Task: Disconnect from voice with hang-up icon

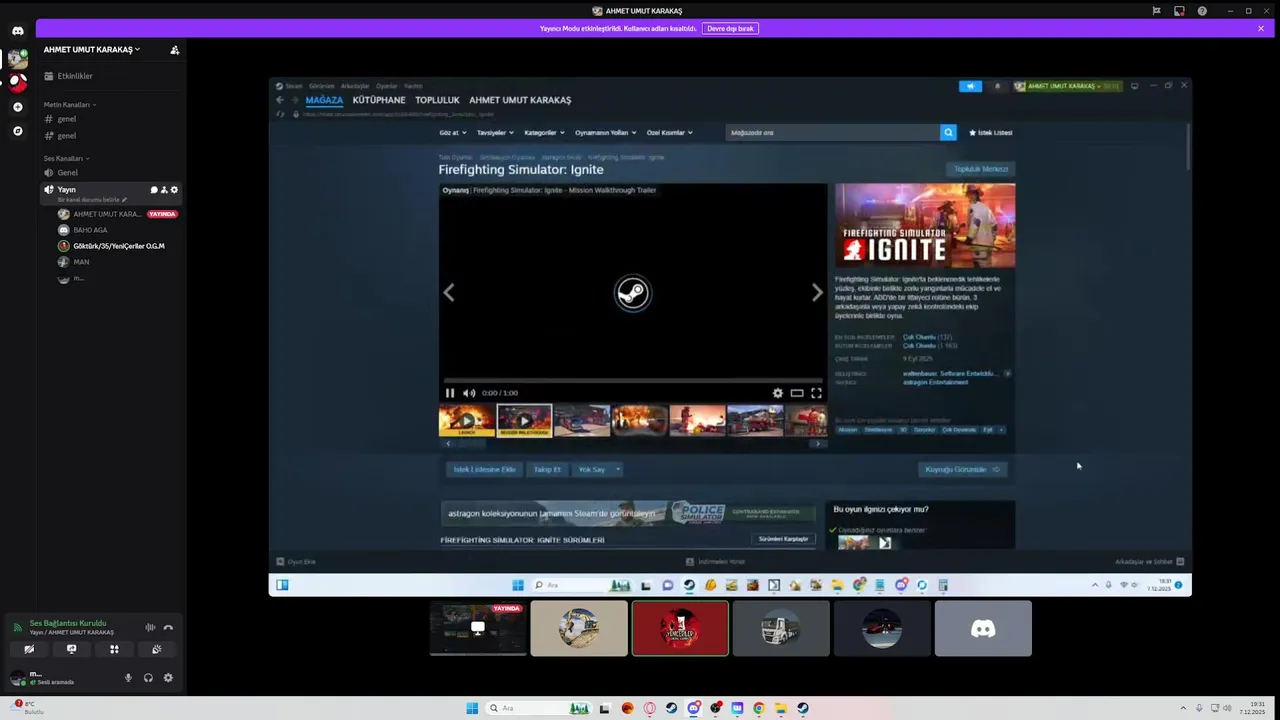Action: point(168,628)
